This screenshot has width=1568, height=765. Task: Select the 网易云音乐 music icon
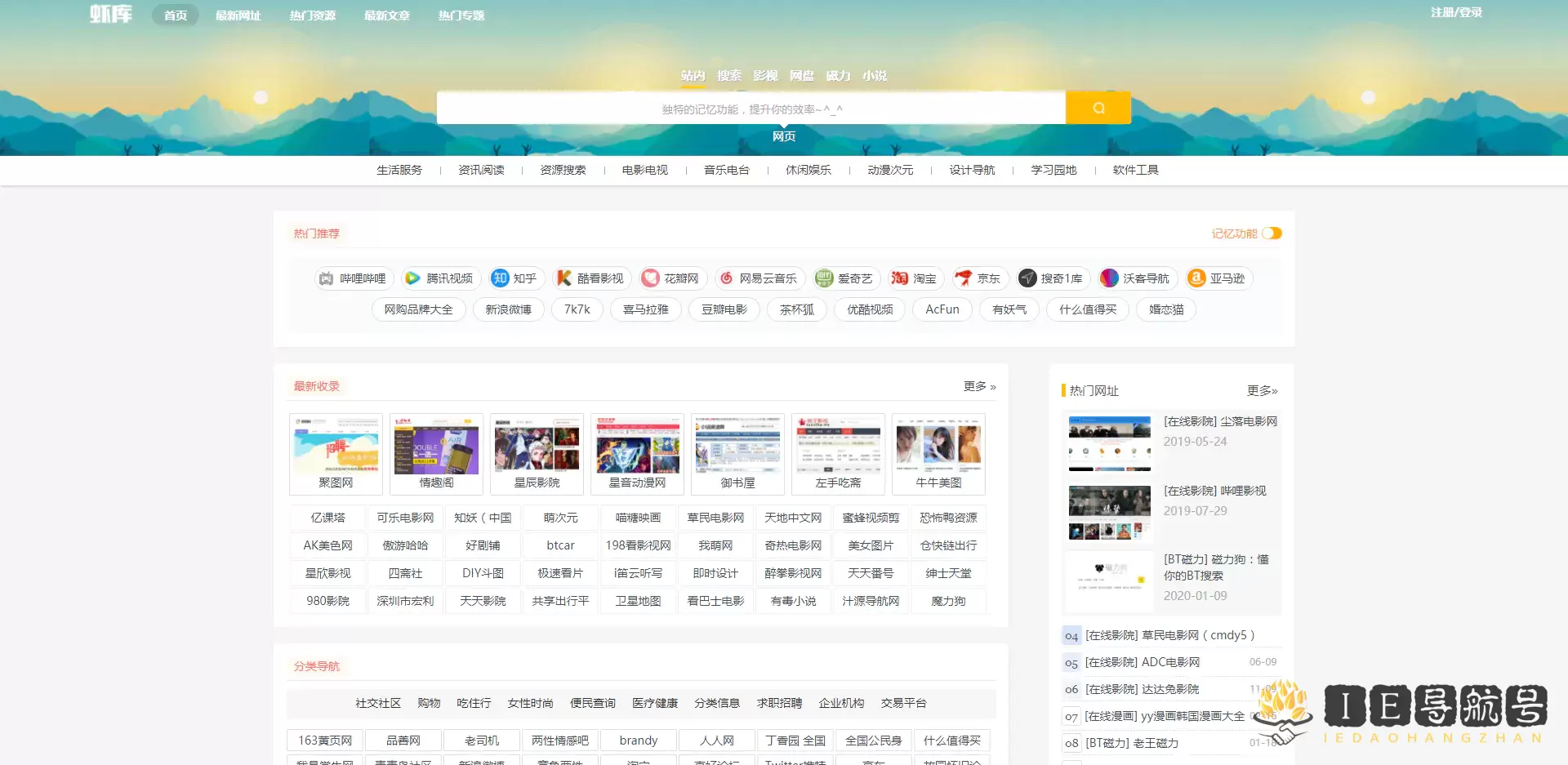point(726,278)
